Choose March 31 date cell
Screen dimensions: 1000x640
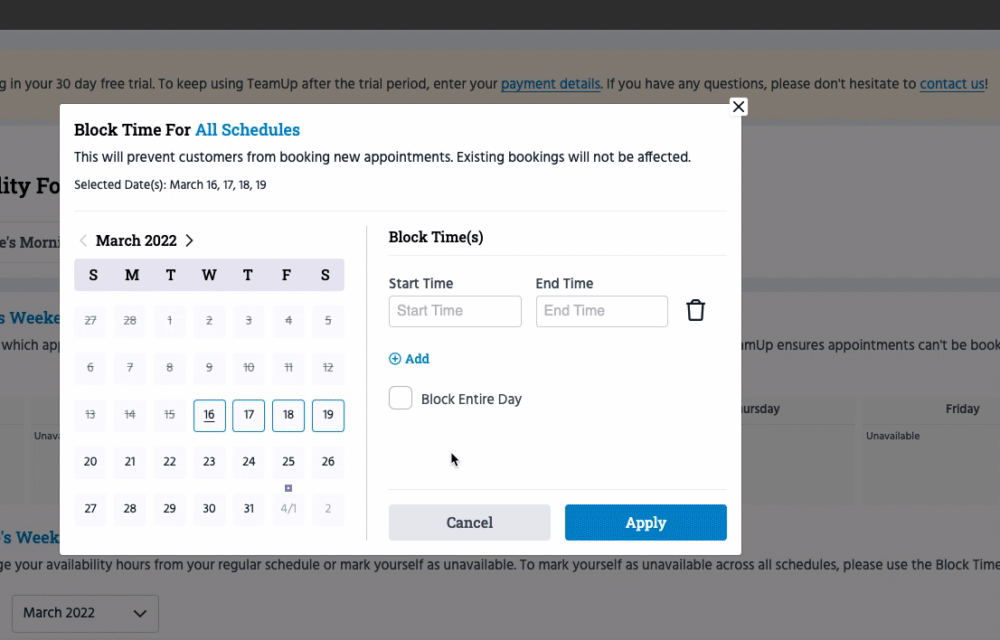(249, 508)
